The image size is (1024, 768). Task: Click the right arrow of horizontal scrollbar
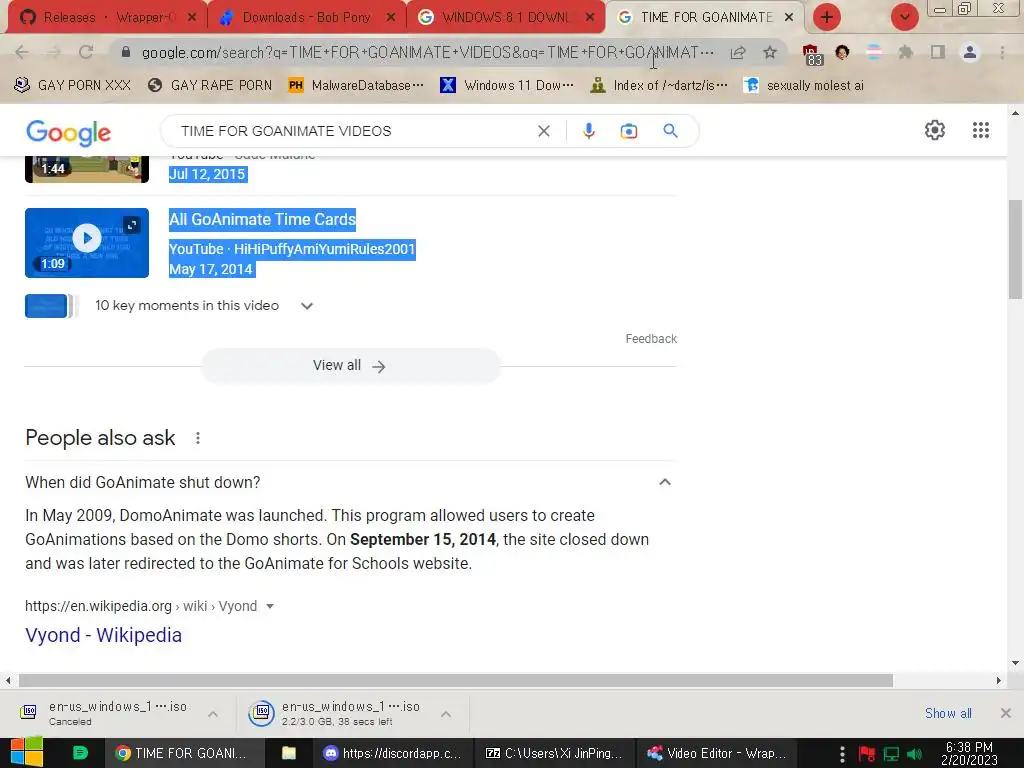click(998, 680)
